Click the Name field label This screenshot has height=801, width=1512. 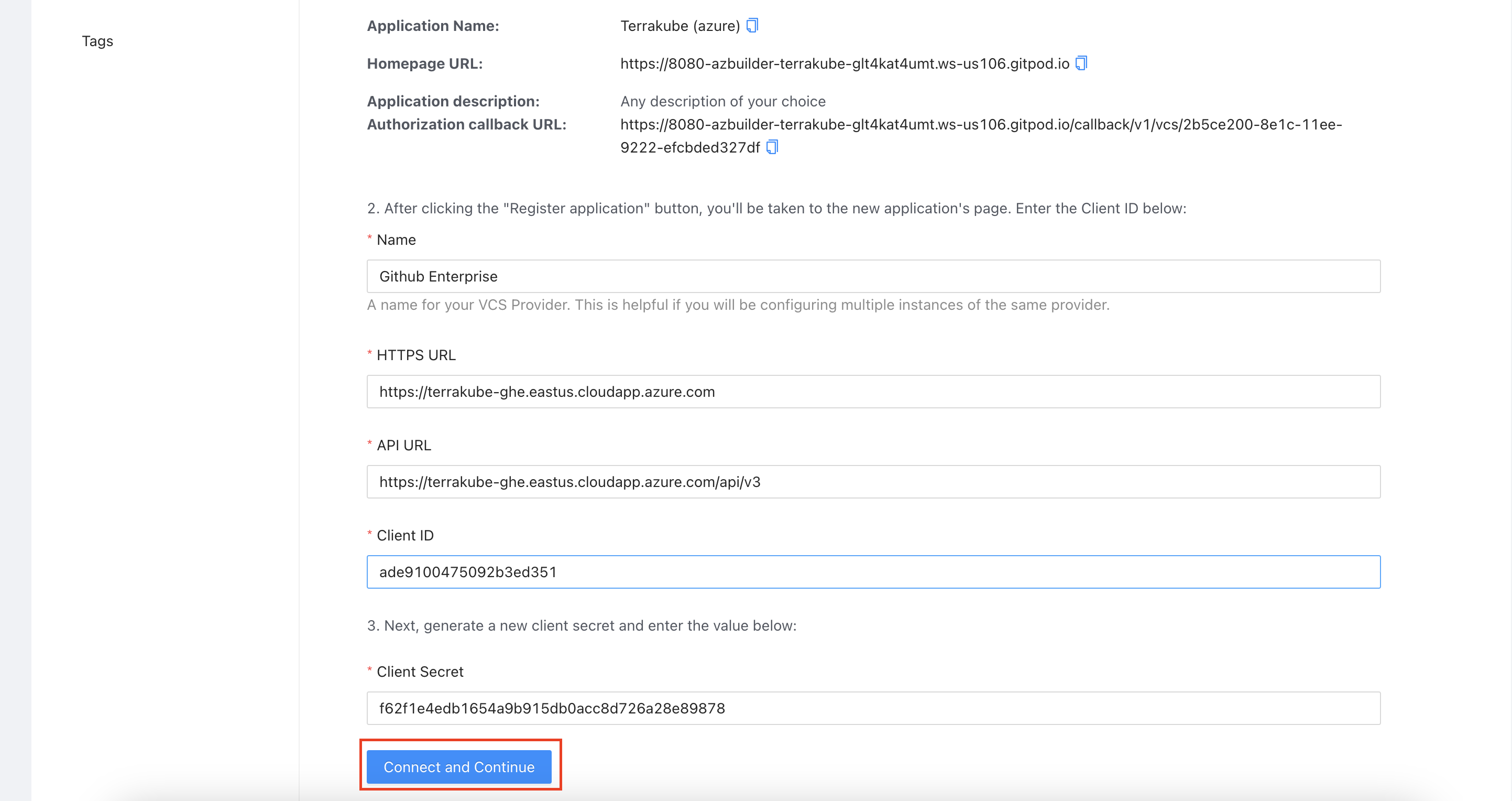(x=396, y=240)
